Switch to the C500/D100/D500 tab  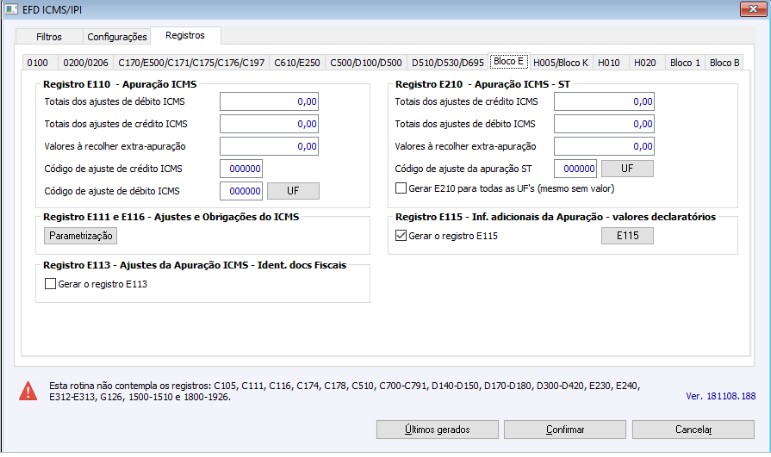pos(366,62)
